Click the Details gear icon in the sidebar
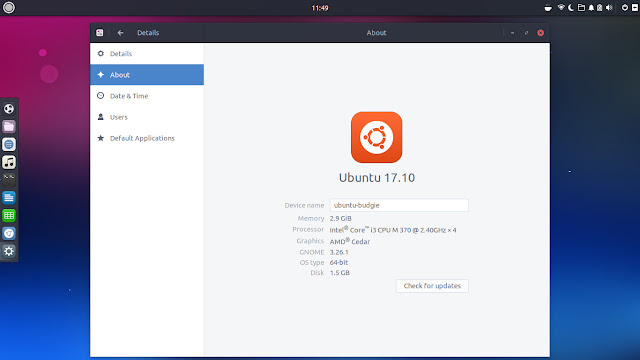 pos(100,53)
